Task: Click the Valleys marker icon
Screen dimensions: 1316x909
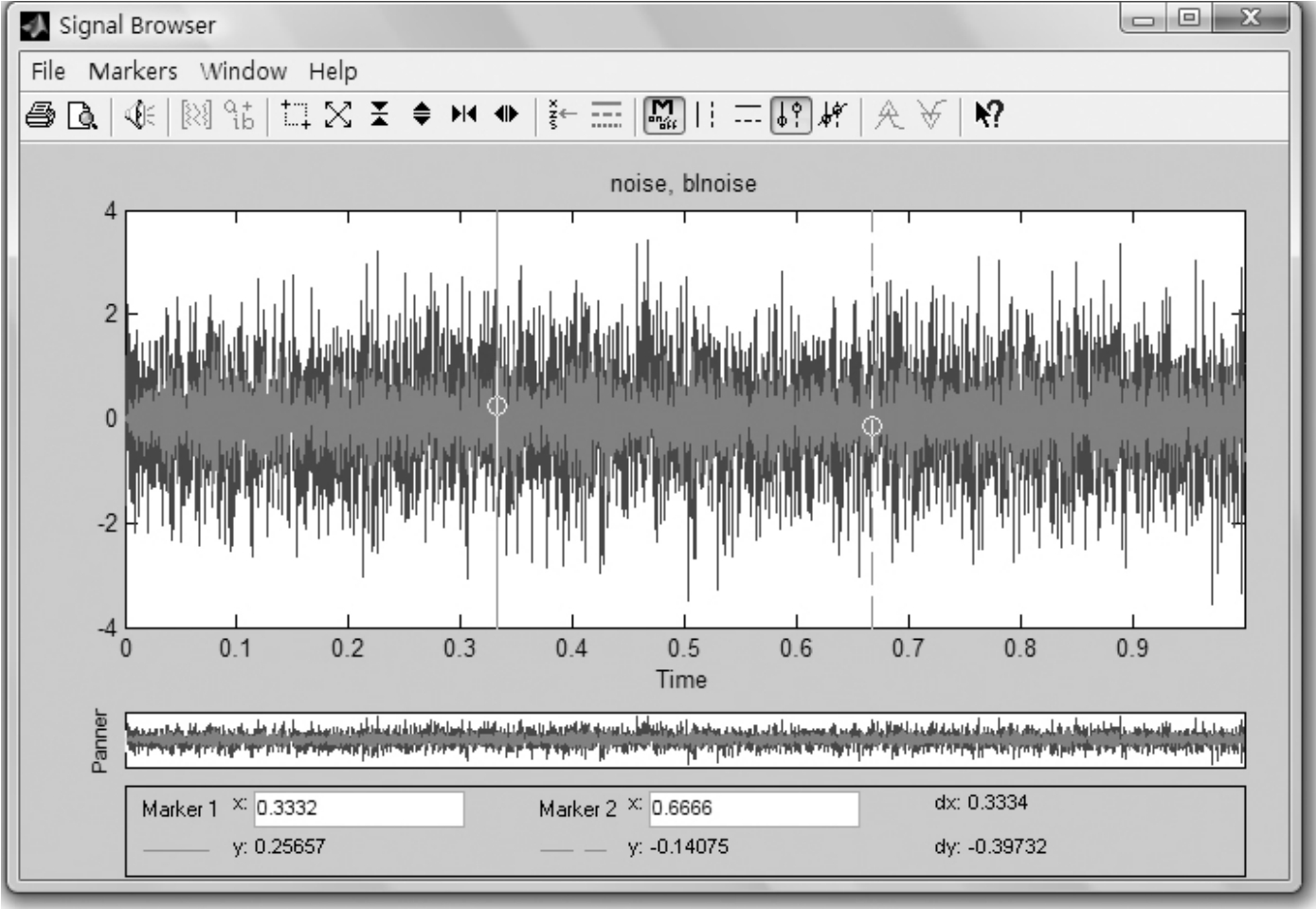Action: (931, 116)
